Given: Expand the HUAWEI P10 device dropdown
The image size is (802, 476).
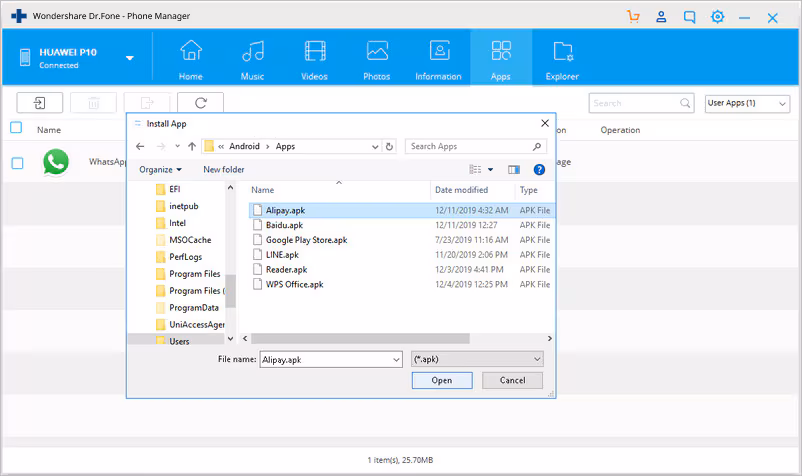Looking at the screenshot, I should (130, 58).
